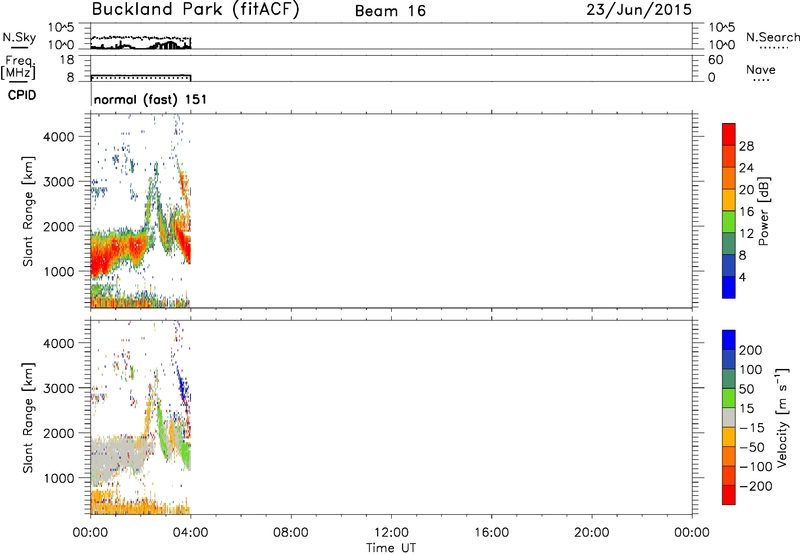The height and width of the screenshot is (554, 800).
Task: Click the '12:00' time axis label
Action: (x=391, y=533)
